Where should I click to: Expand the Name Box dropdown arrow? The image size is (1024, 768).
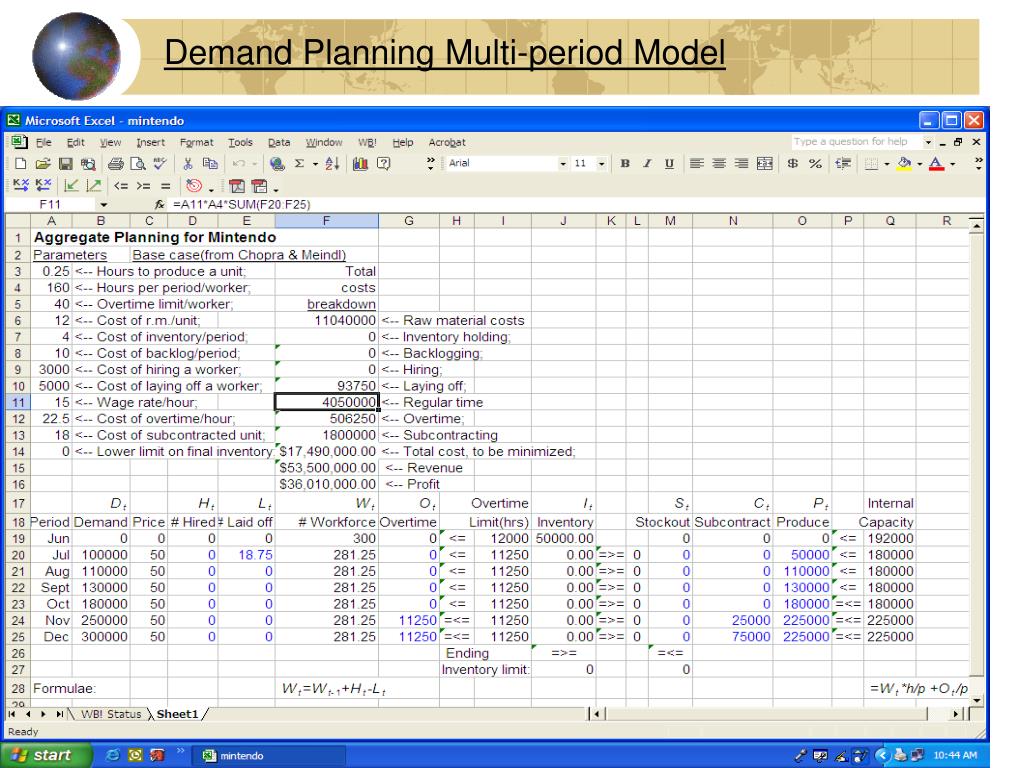104,204
